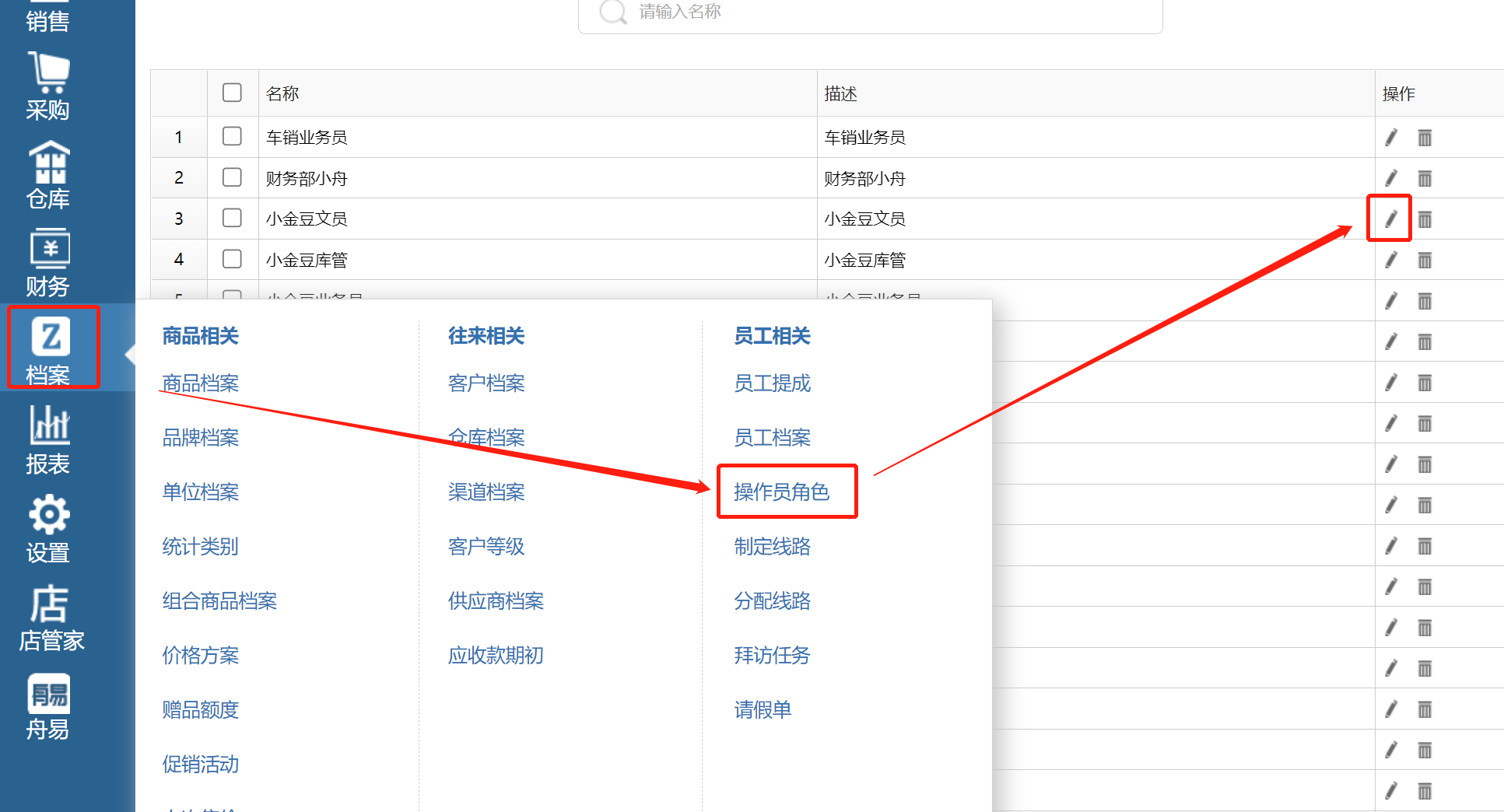The width and height of the screenshot is (1504, 812).
Task: Open 设置 settings gear in sidebar
Action: point(48,529)
